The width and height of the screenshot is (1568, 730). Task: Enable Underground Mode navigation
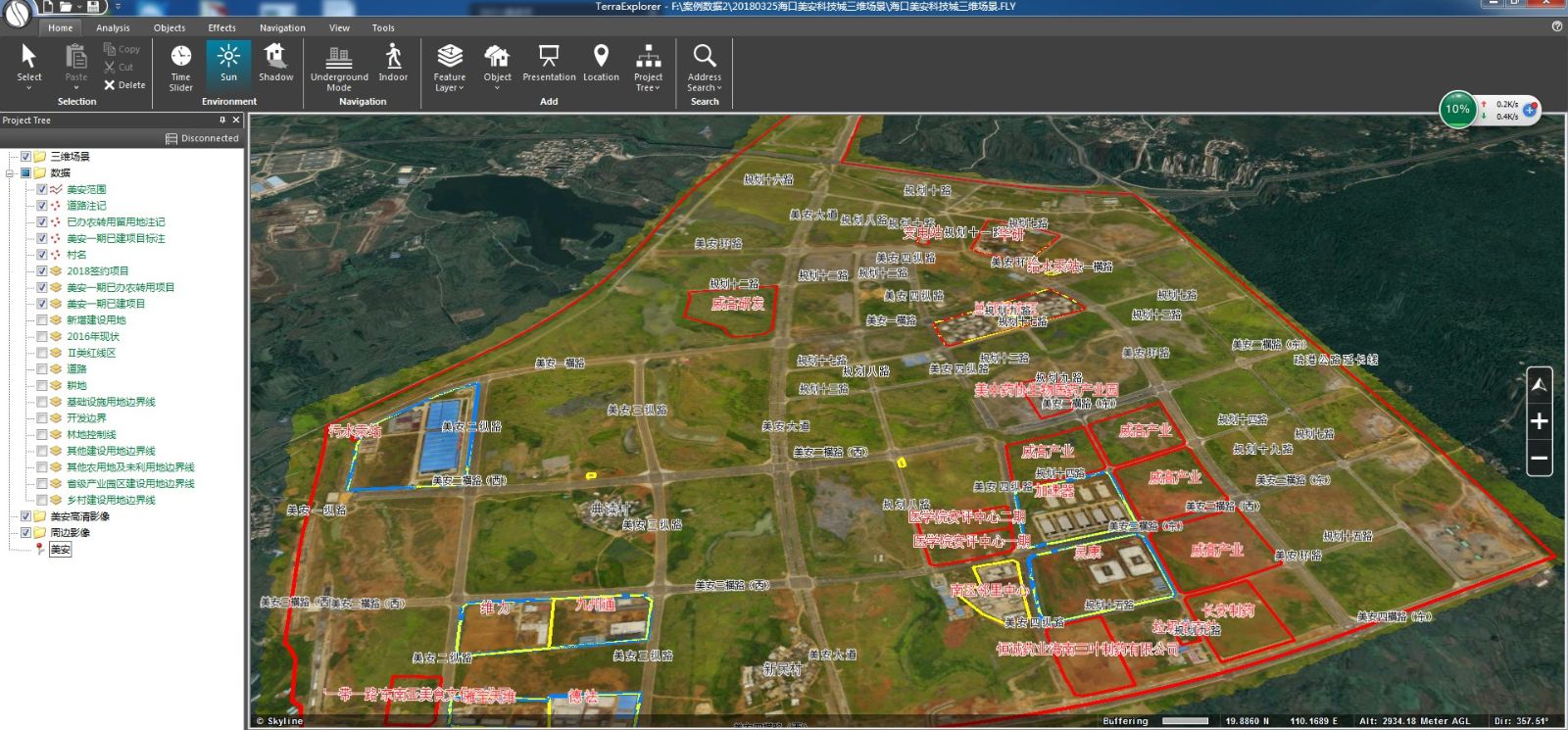[x=339, y=67]
